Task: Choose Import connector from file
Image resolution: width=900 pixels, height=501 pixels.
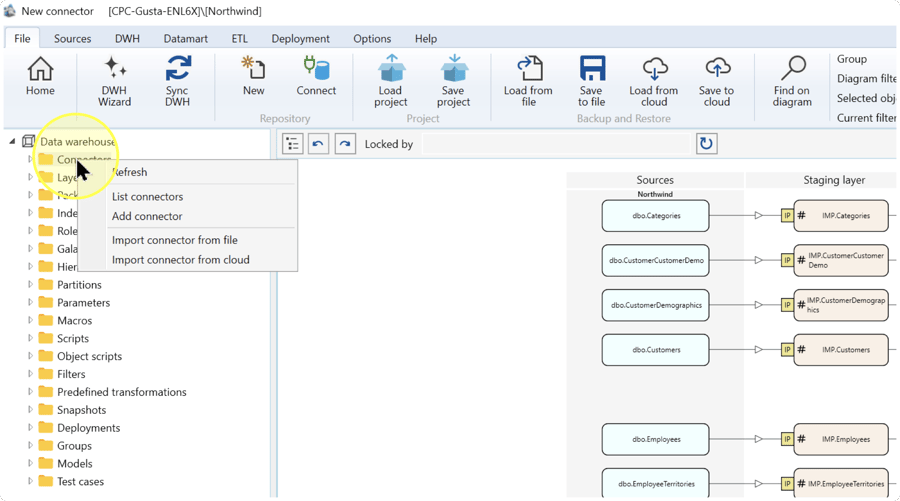Action: point(188,240)
